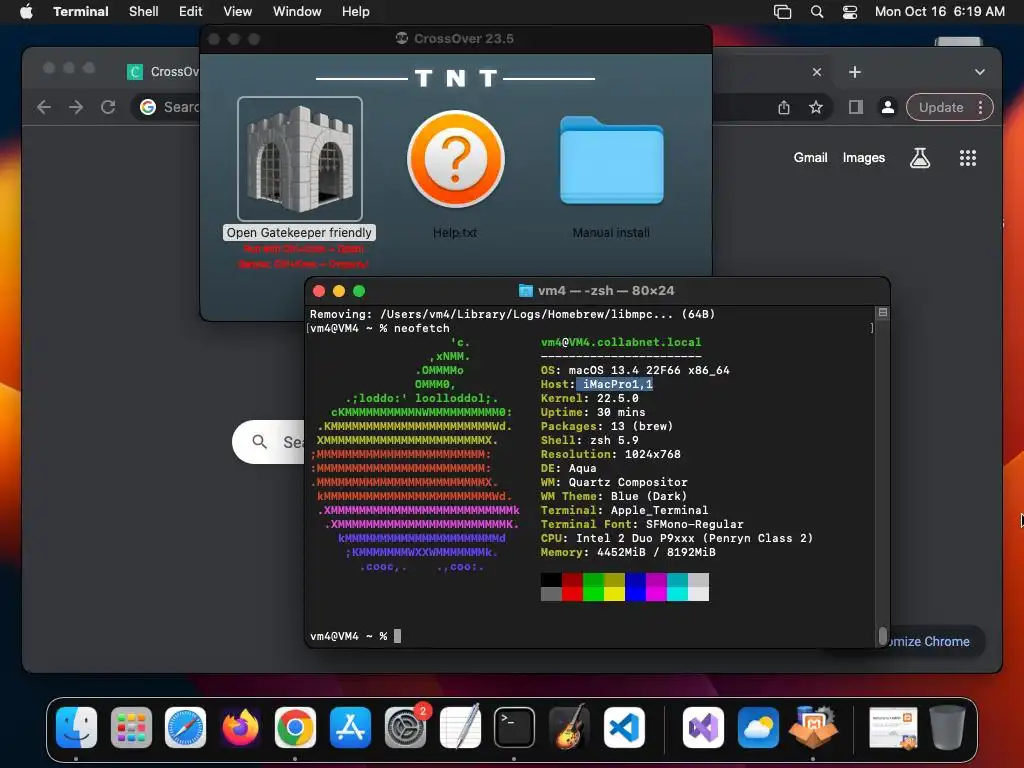The image size is (1024, 768).
Task: Open Visual Studio from Dock
Action: [x=703, y=728]
